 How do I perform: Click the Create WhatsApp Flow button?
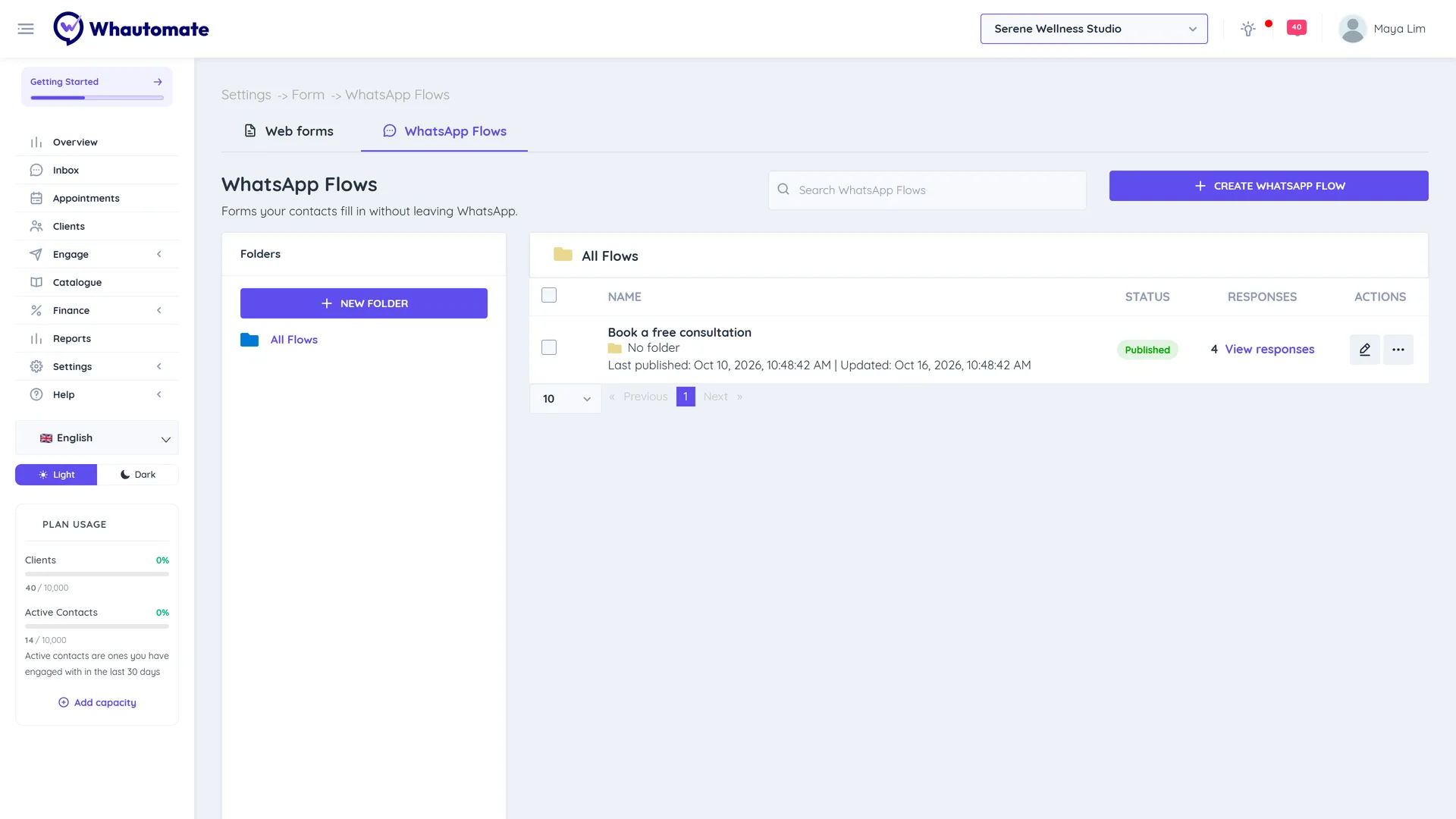[x=1269, y=186]
